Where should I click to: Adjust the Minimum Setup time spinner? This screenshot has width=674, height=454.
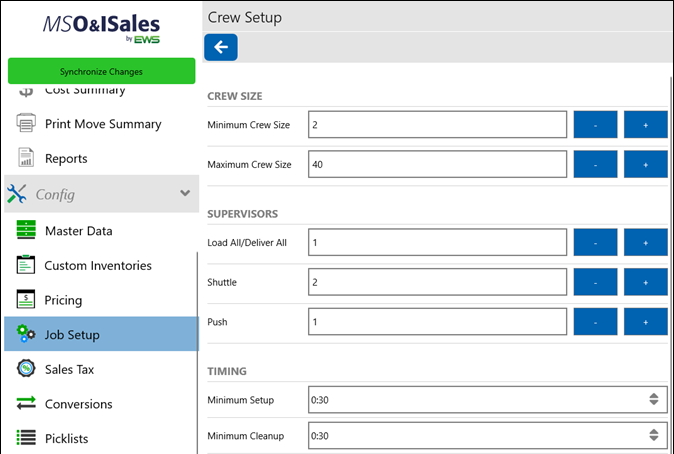653,400
